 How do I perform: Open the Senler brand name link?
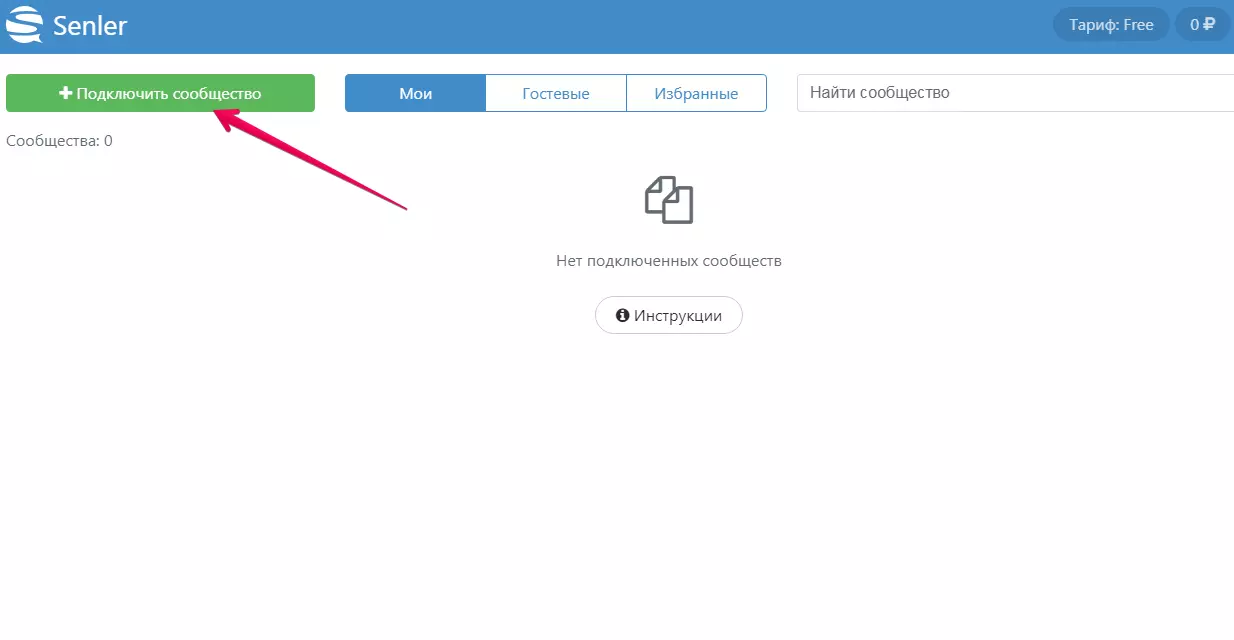90,25
